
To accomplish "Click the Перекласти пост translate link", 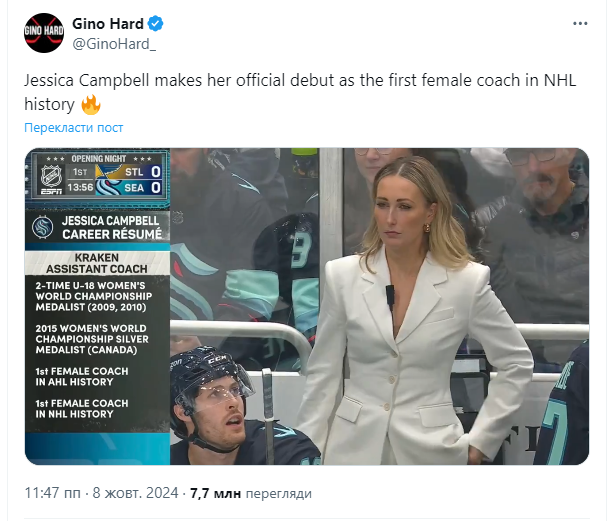I will pyautogui.click(x=74, y=128).
